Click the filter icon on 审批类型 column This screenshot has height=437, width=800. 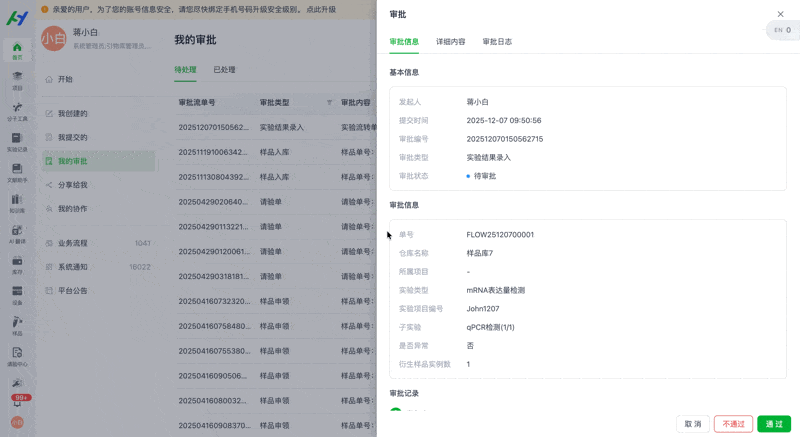(330, 102)
